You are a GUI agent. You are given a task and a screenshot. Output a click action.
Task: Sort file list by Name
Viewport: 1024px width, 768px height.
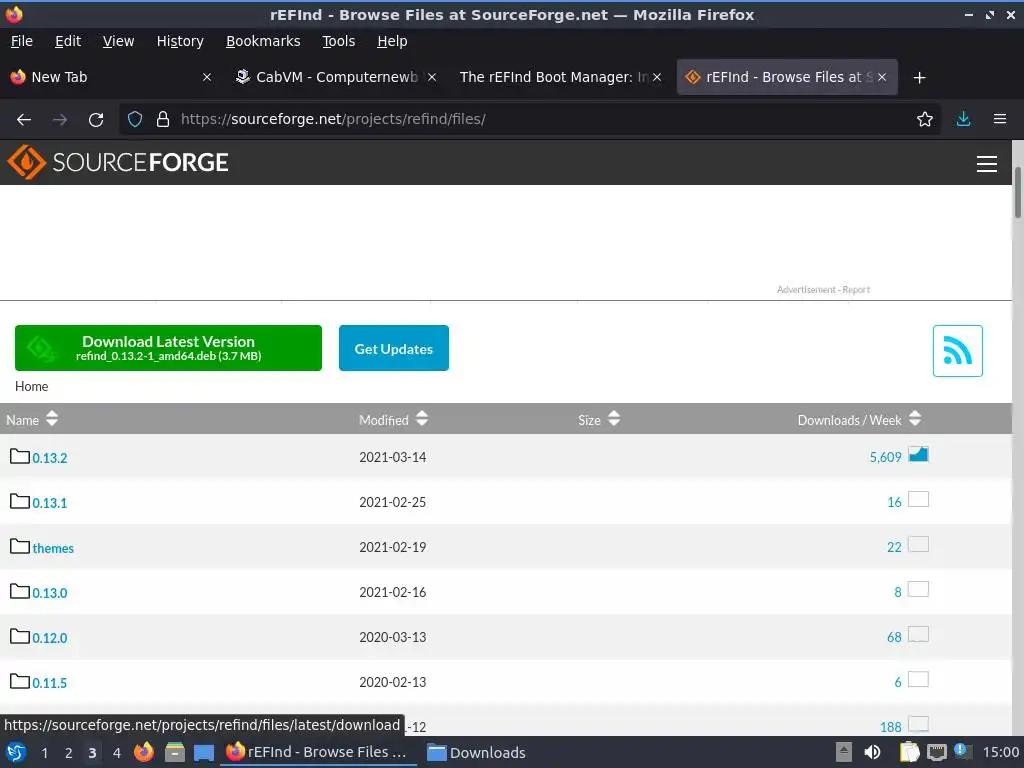pos(31,419)
